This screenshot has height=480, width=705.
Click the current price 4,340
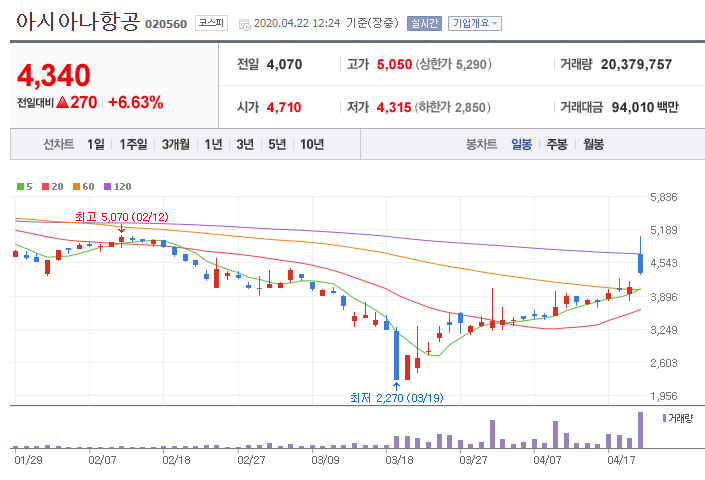point(54,75)
